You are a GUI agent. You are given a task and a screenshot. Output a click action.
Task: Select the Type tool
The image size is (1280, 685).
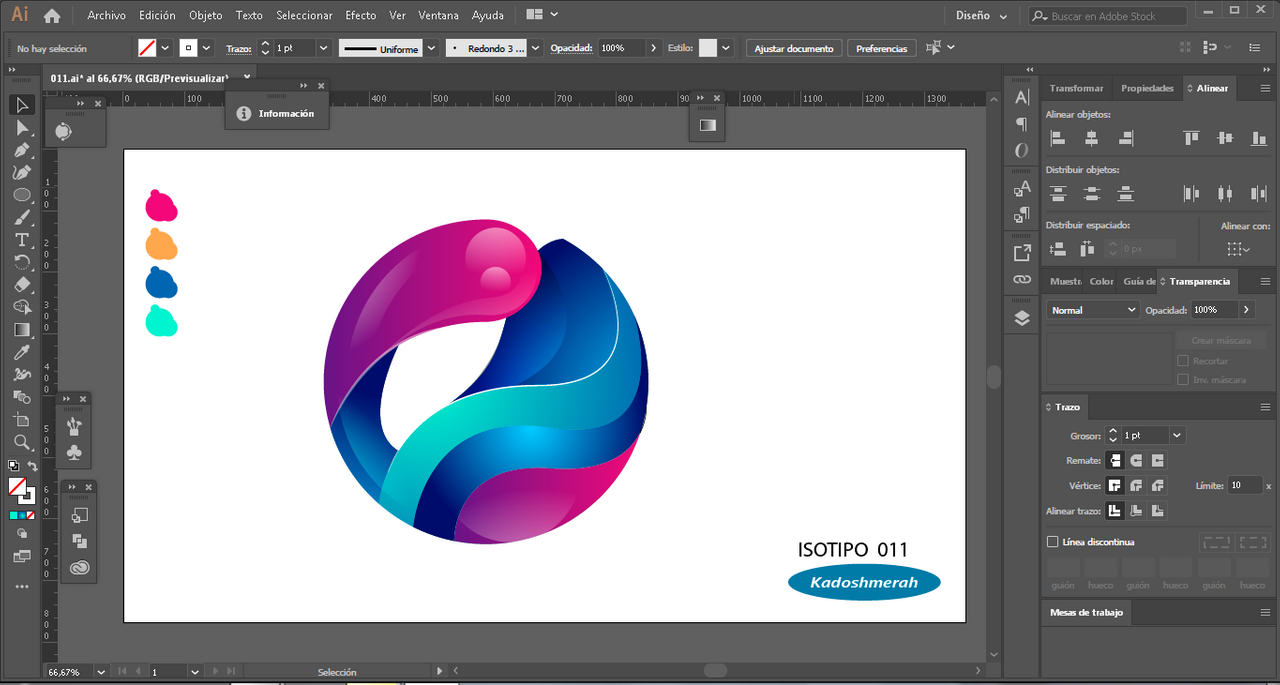click(x=22, y=240)
